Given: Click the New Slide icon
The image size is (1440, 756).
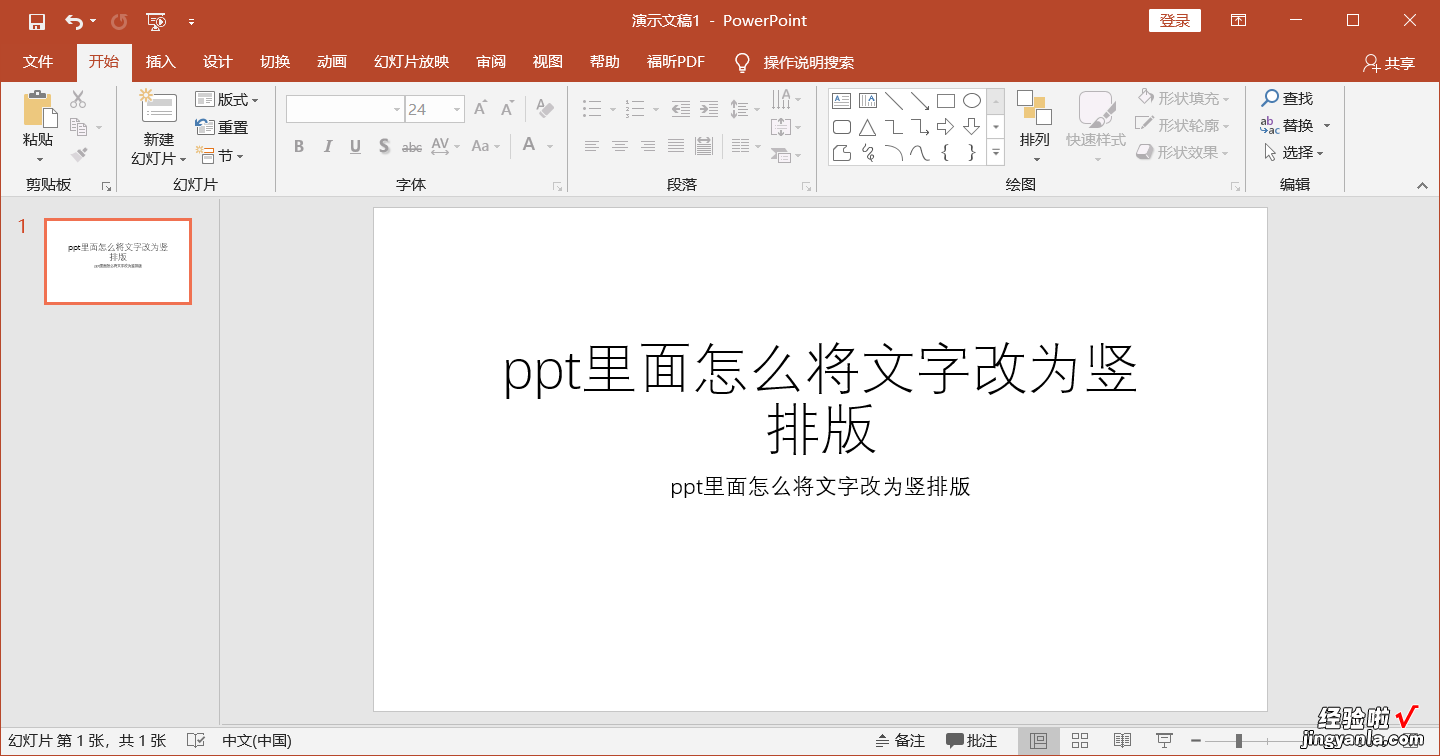Looking at the screenshot, I should [158, 107].
